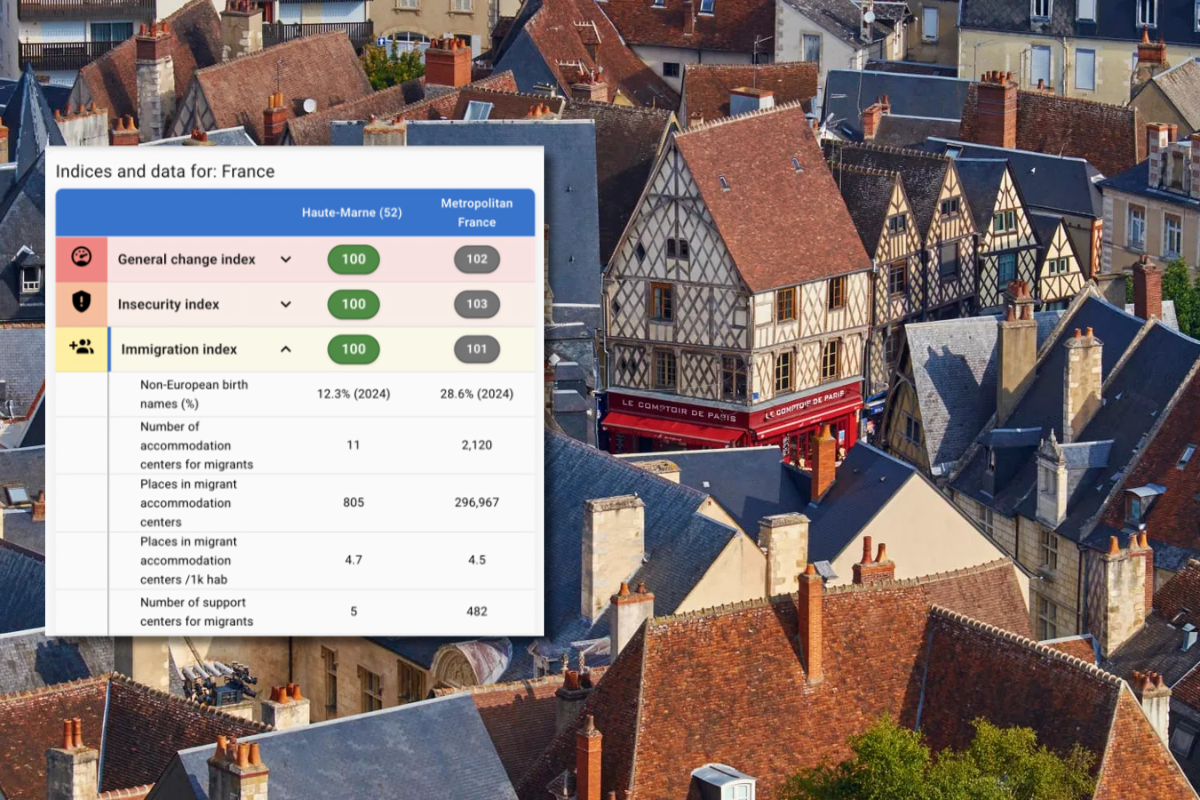Click the Insecurity index shield icon
Viewport: 1200px width, 800px height.
(81, 303)
